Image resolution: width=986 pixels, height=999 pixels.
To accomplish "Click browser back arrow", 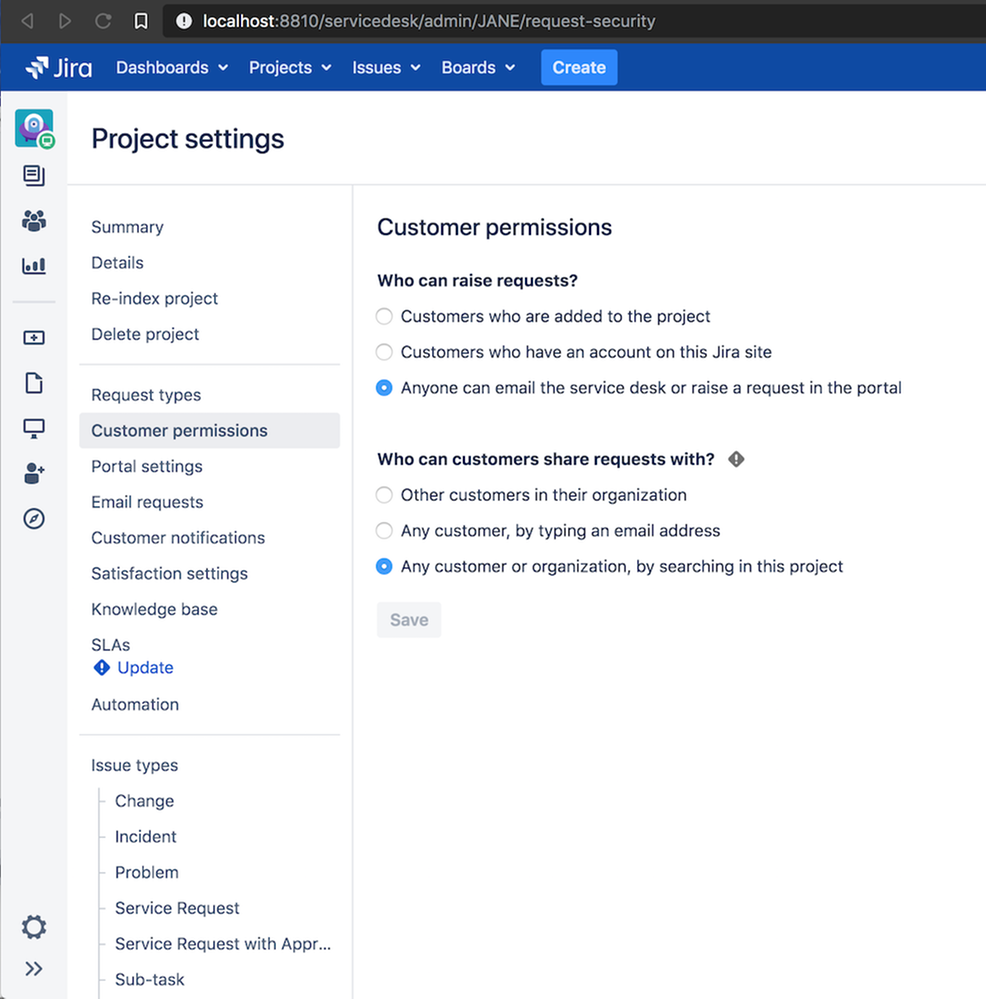I will 27,21.
